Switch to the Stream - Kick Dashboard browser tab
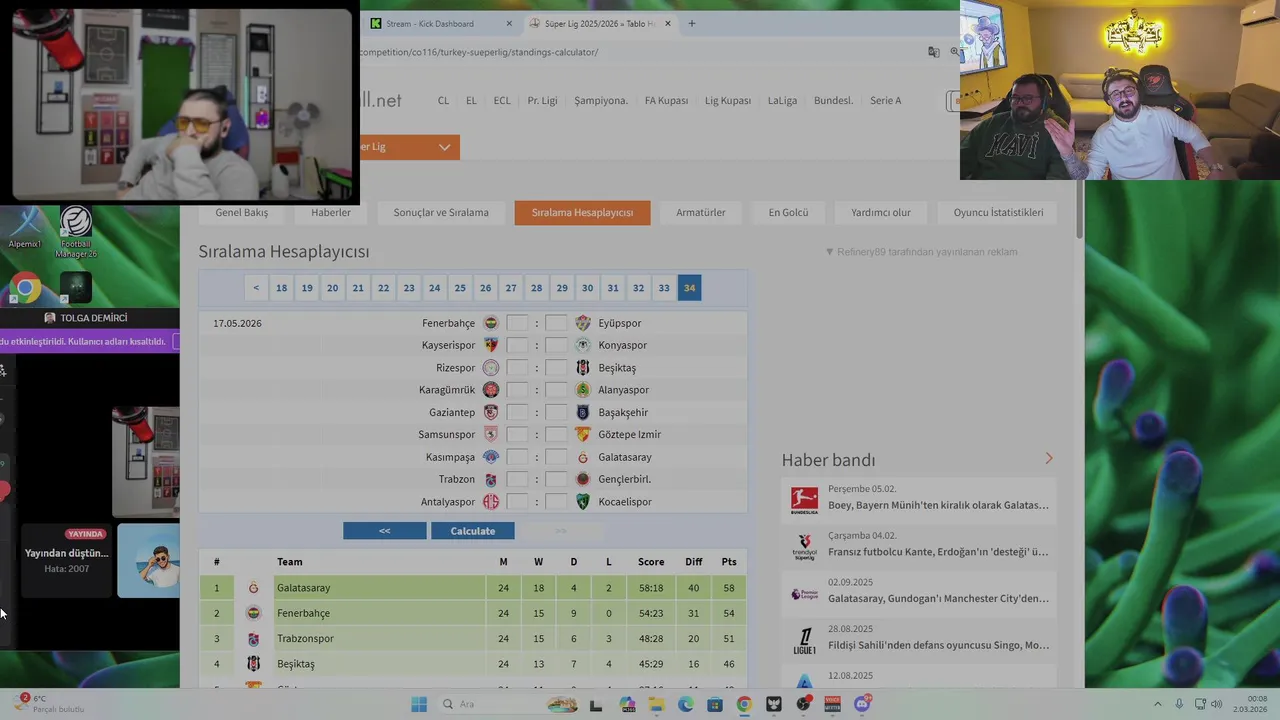1280x720 pixels. [x=430, y=23]
